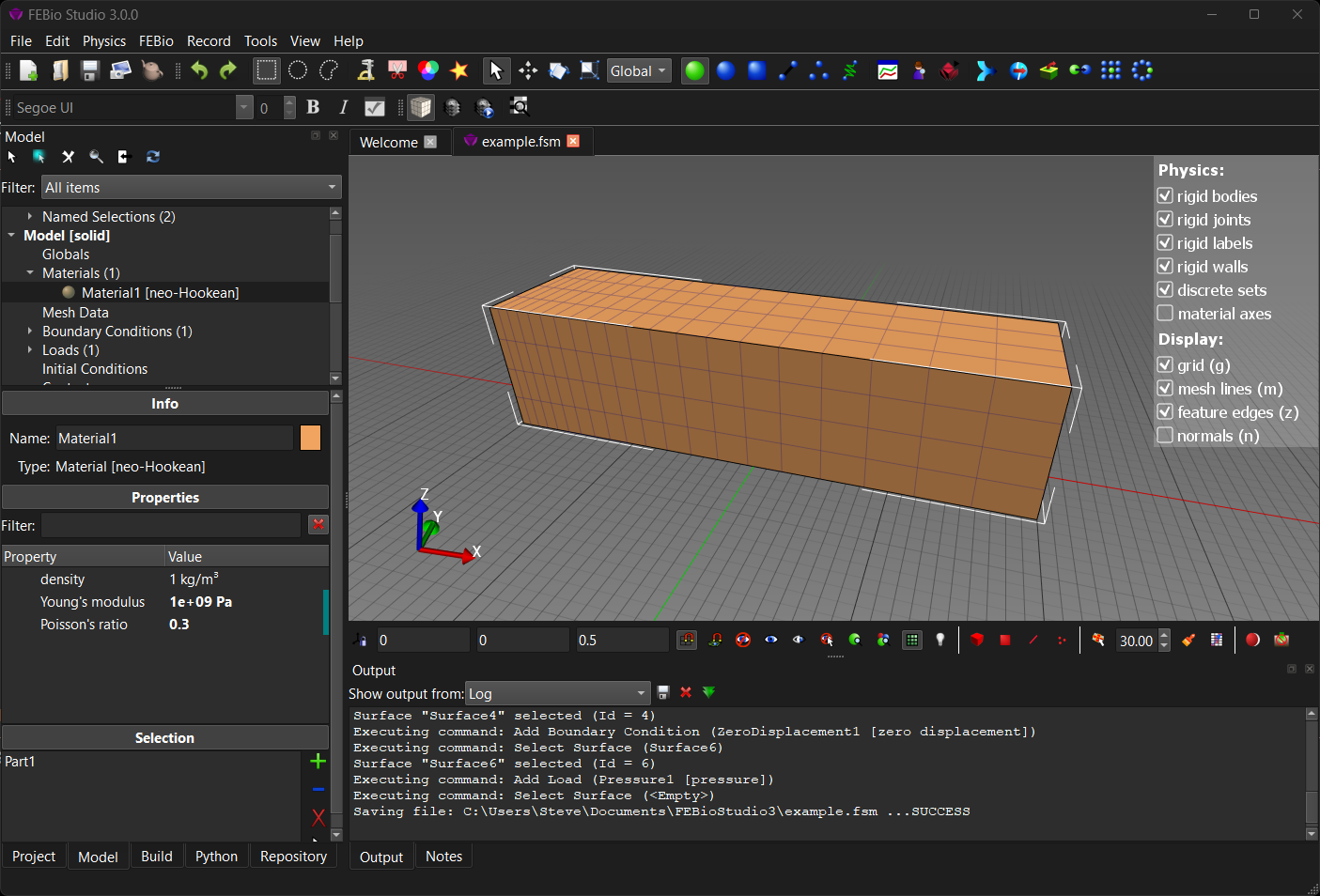Screen dimensions: 1320x896
Task: Collapse the Materials (1) node
Action: pyautogui.click(x=30, y=272)
